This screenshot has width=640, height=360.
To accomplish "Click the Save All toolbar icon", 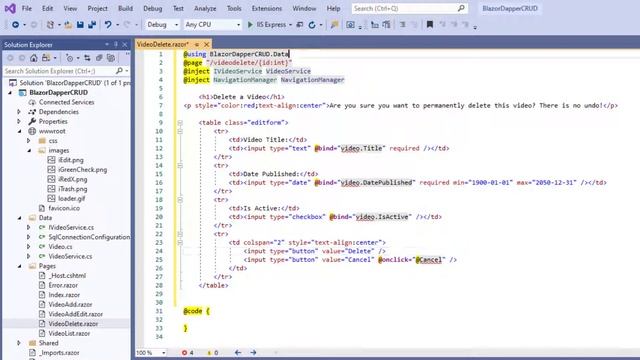I will coord(92,25).
